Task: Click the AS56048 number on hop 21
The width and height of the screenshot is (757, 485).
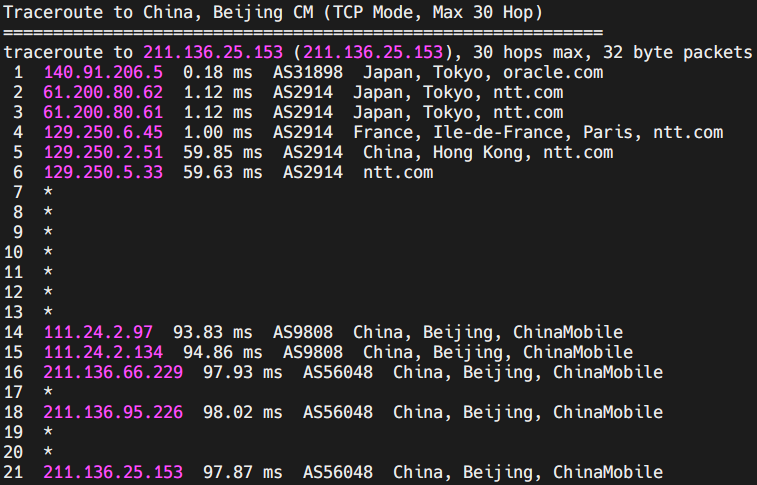Action: tap(338, 472)
